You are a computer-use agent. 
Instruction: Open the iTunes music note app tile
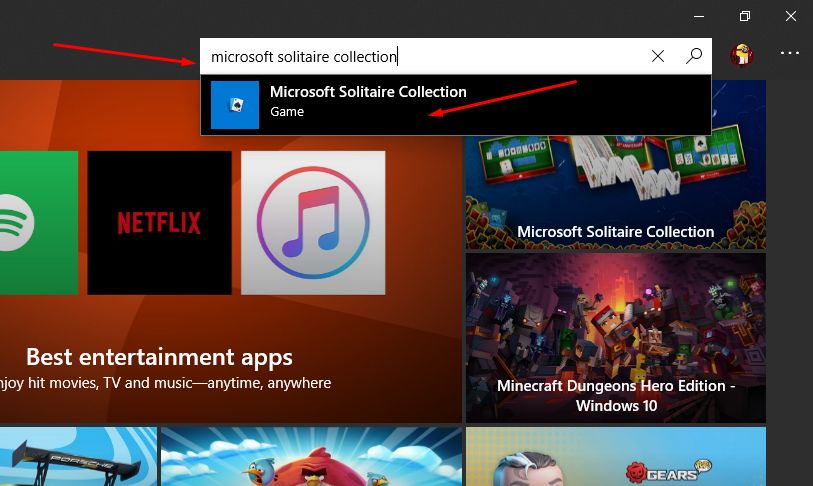313,223
